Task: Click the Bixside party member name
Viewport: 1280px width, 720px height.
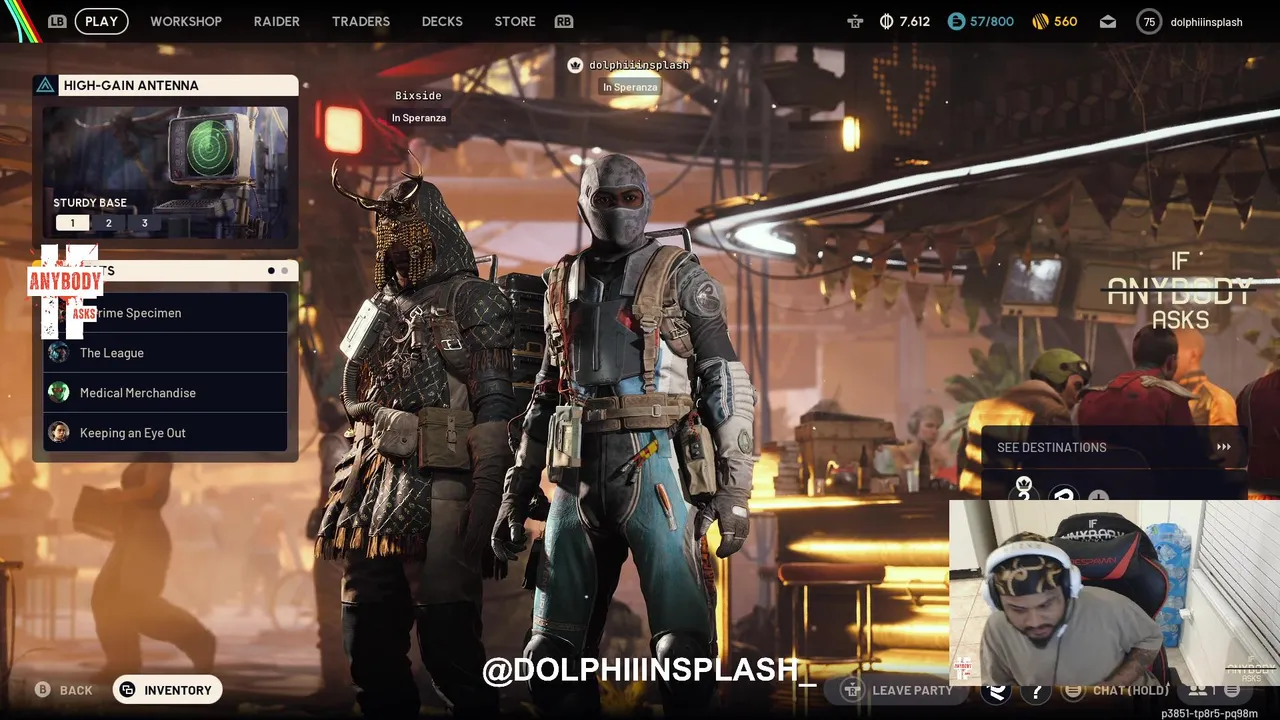Action: (x=418, y=96)
